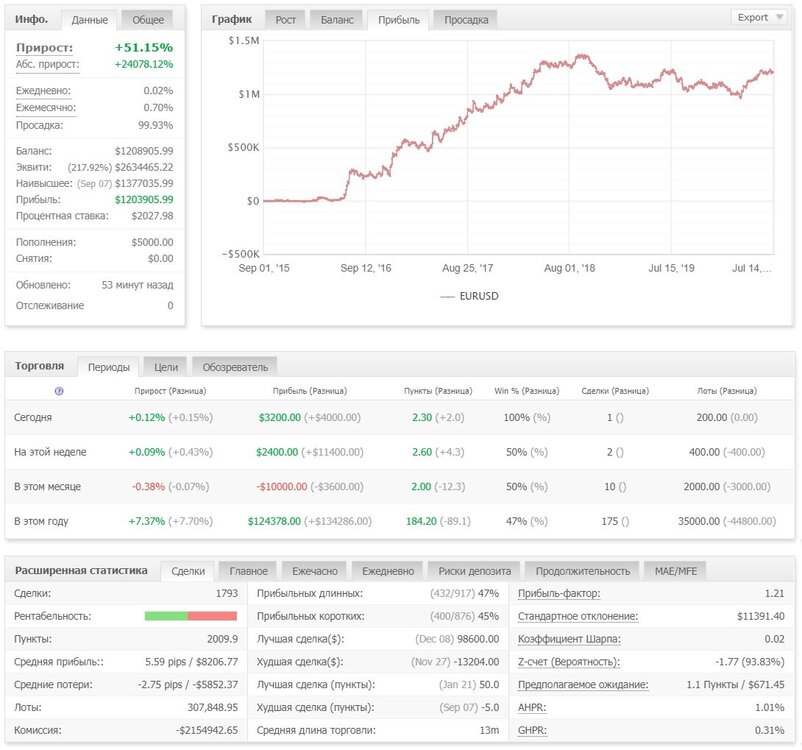
Task: Open the Export dropdown
Action: coord(760,17)
